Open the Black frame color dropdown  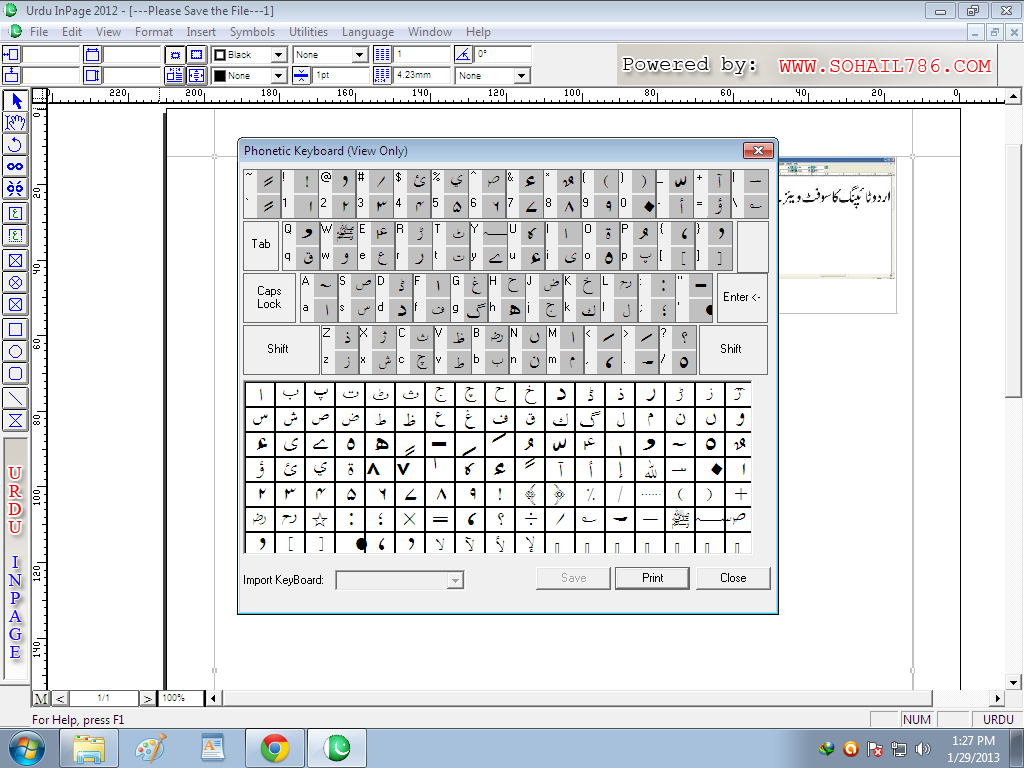coord(279,55)
